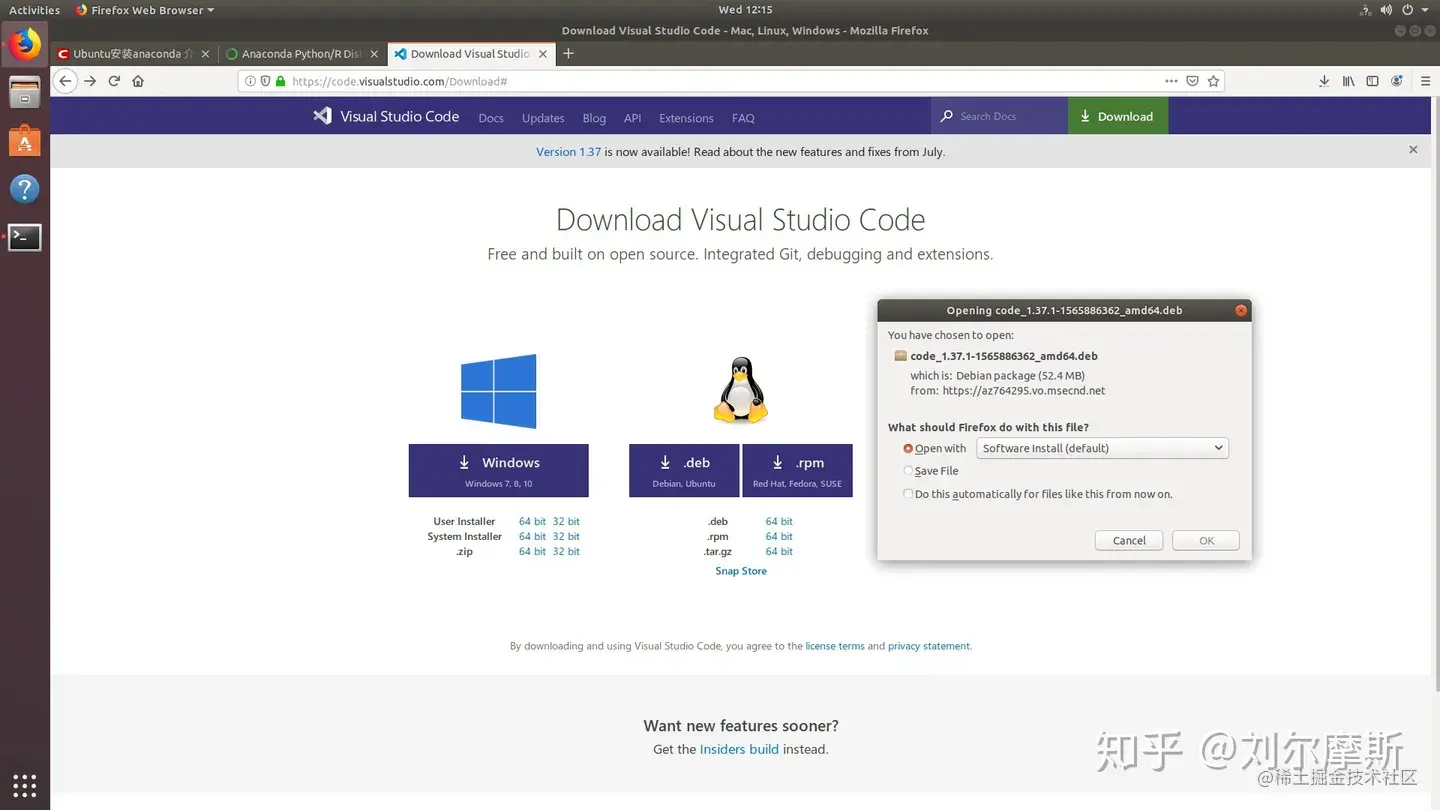1440x810 pixels.
Task: Open the FAQ nav item
Action: click(743, 118)
